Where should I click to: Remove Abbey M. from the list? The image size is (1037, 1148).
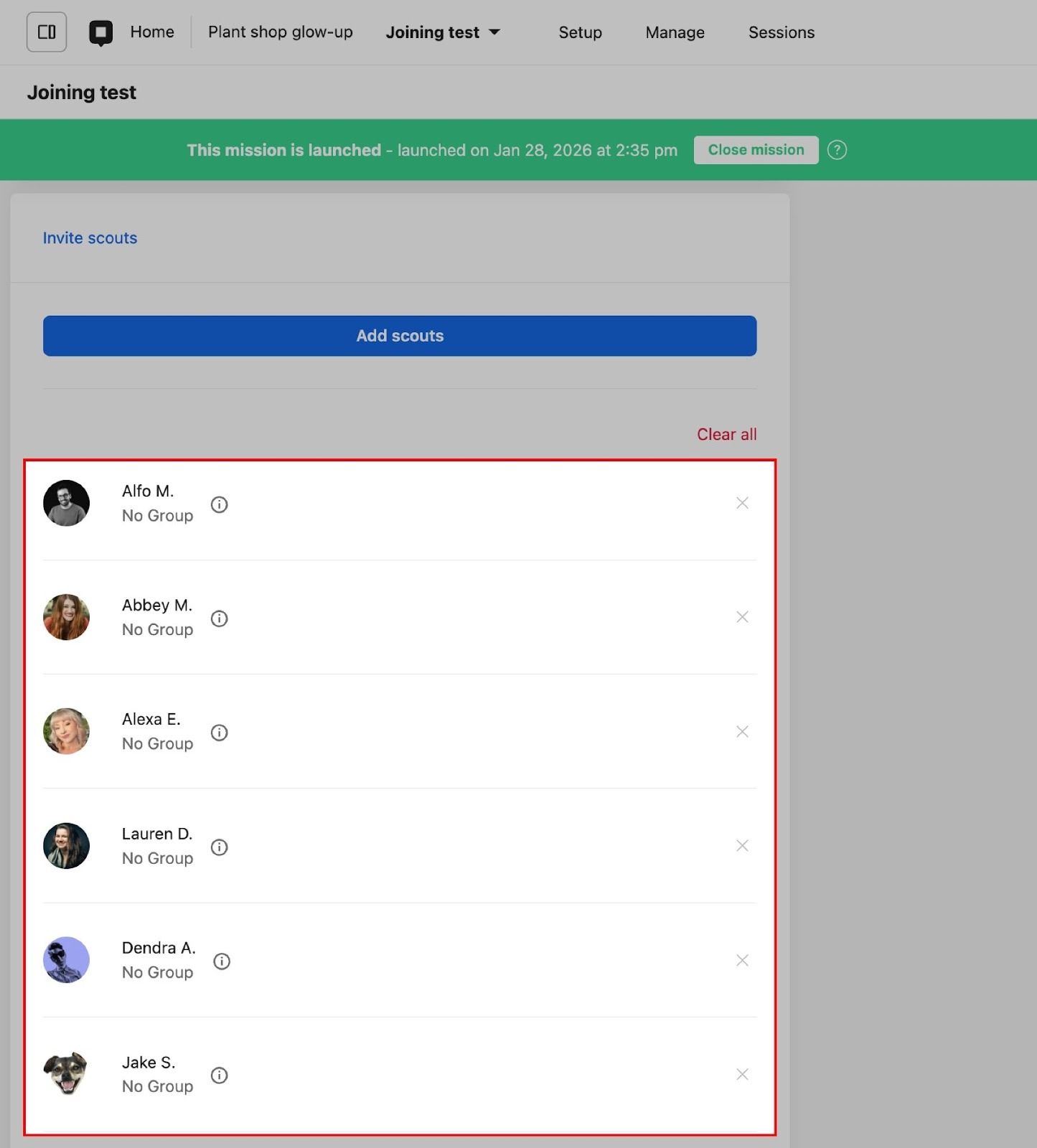[x=742, y=617]
